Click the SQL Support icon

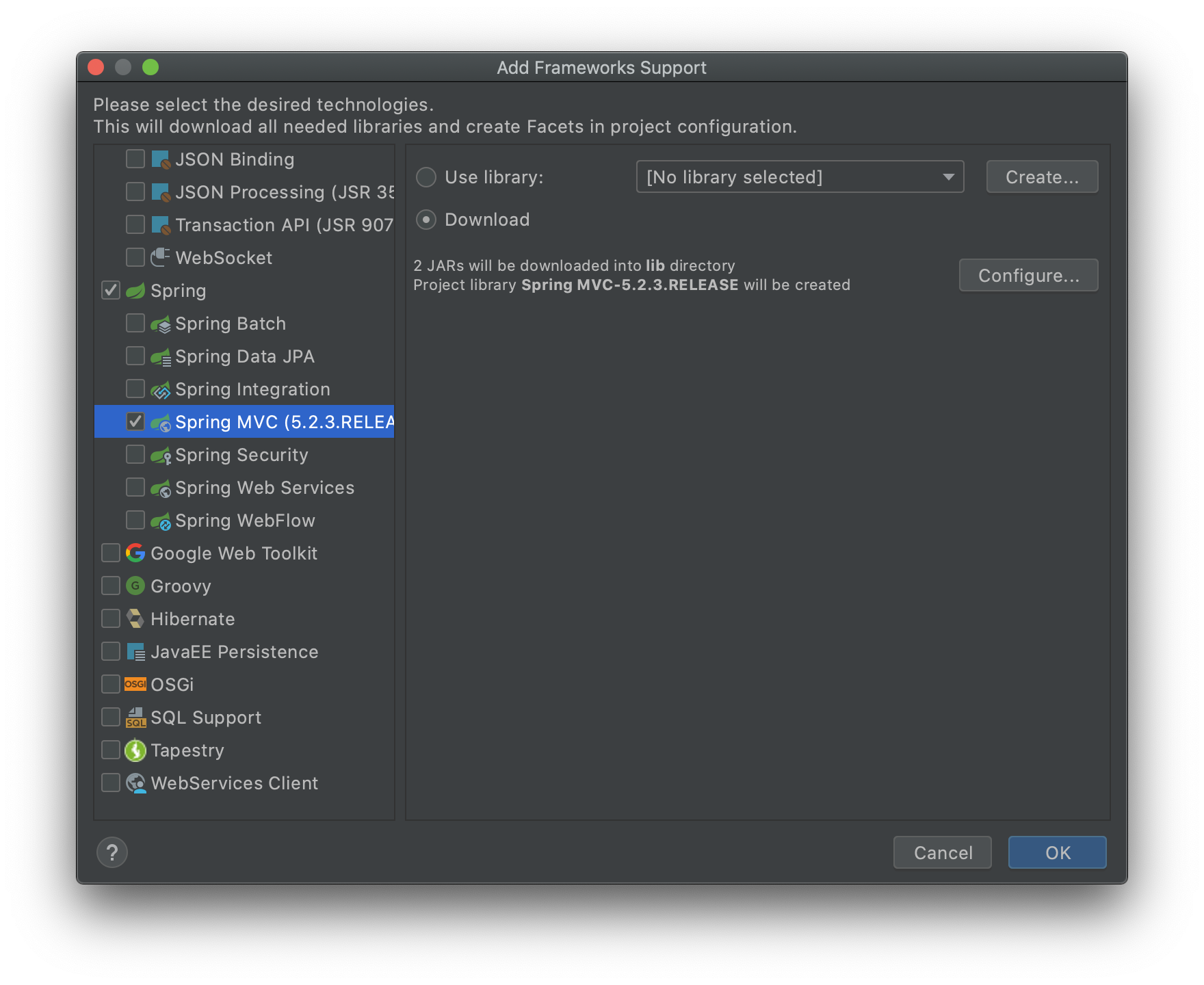(x=135, y=717)
